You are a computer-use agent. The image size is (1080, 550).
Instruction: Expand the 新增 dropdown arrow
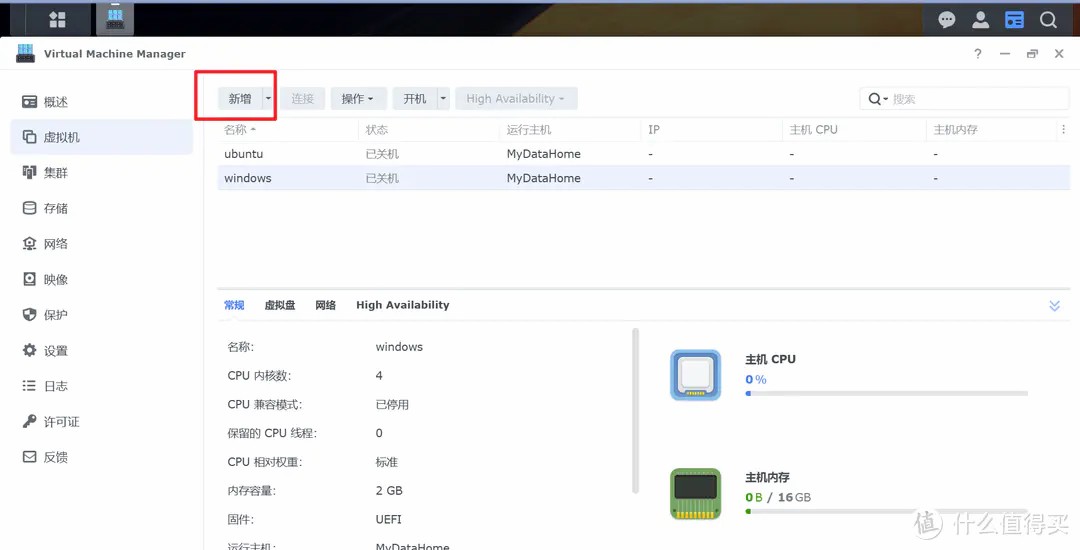click(268, 98)
